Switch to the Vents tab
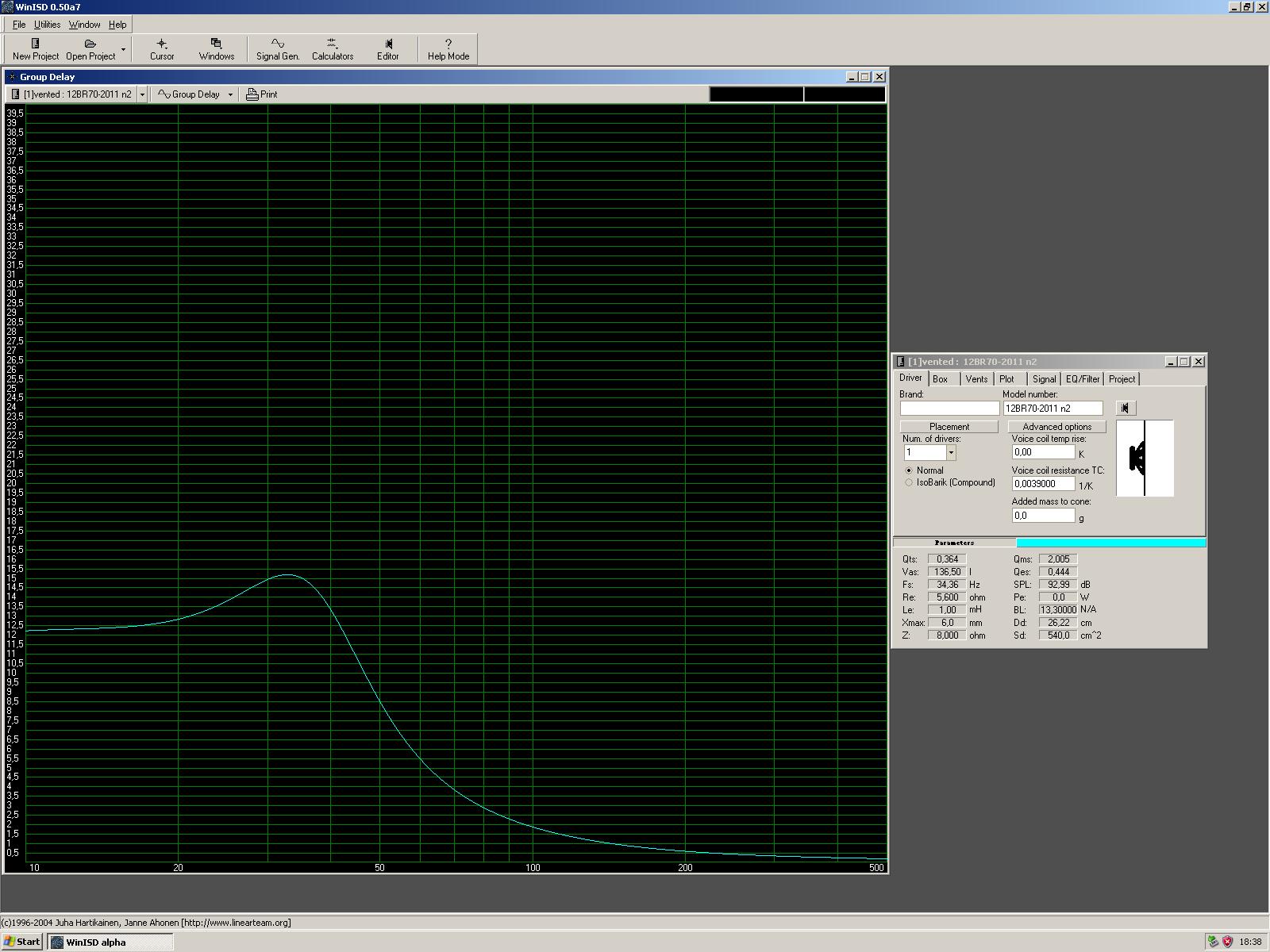Screen dimensions: 1270x952 (x=976, y=379)
